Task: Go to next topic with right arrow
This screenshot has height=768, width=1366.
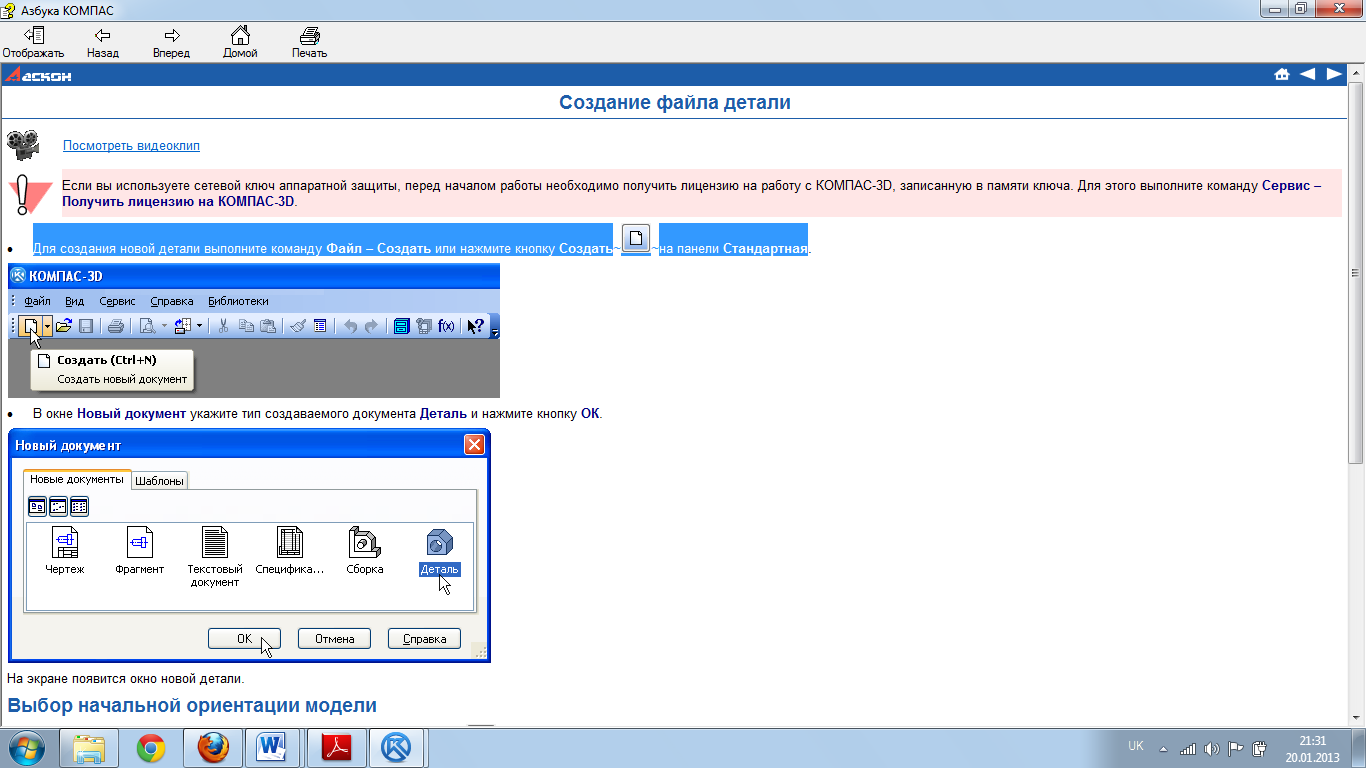Action: [x=1334, y=74]
